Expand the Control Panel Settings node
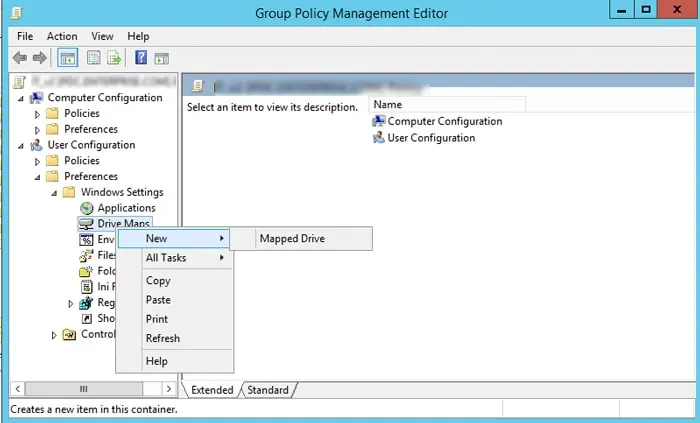Image resolution: width=700 pixels, height=423 pixels. coord(54,335)
